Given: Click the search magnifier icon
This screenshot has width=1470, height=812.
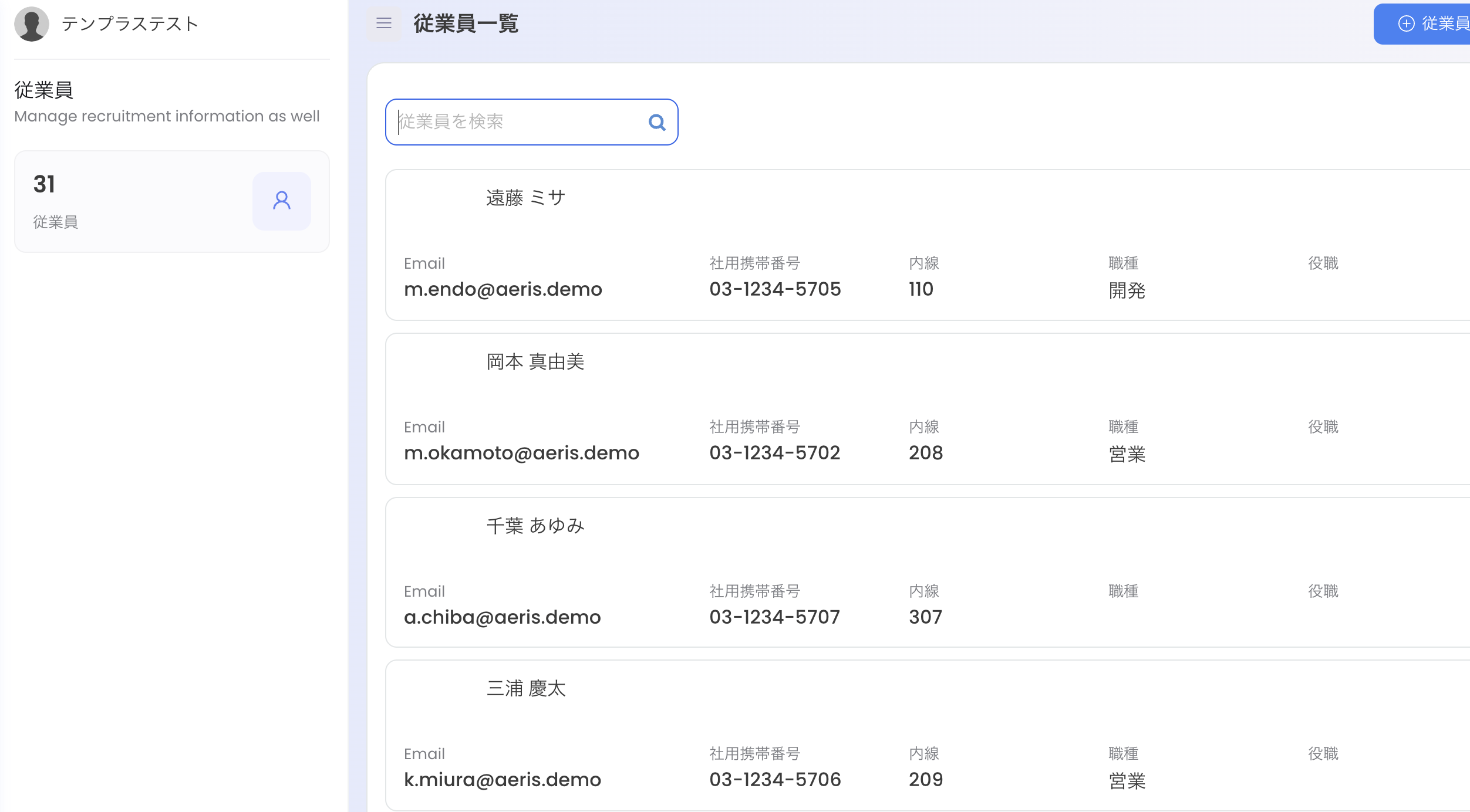Looking at the screenshot, I should [x=657, y=122].
